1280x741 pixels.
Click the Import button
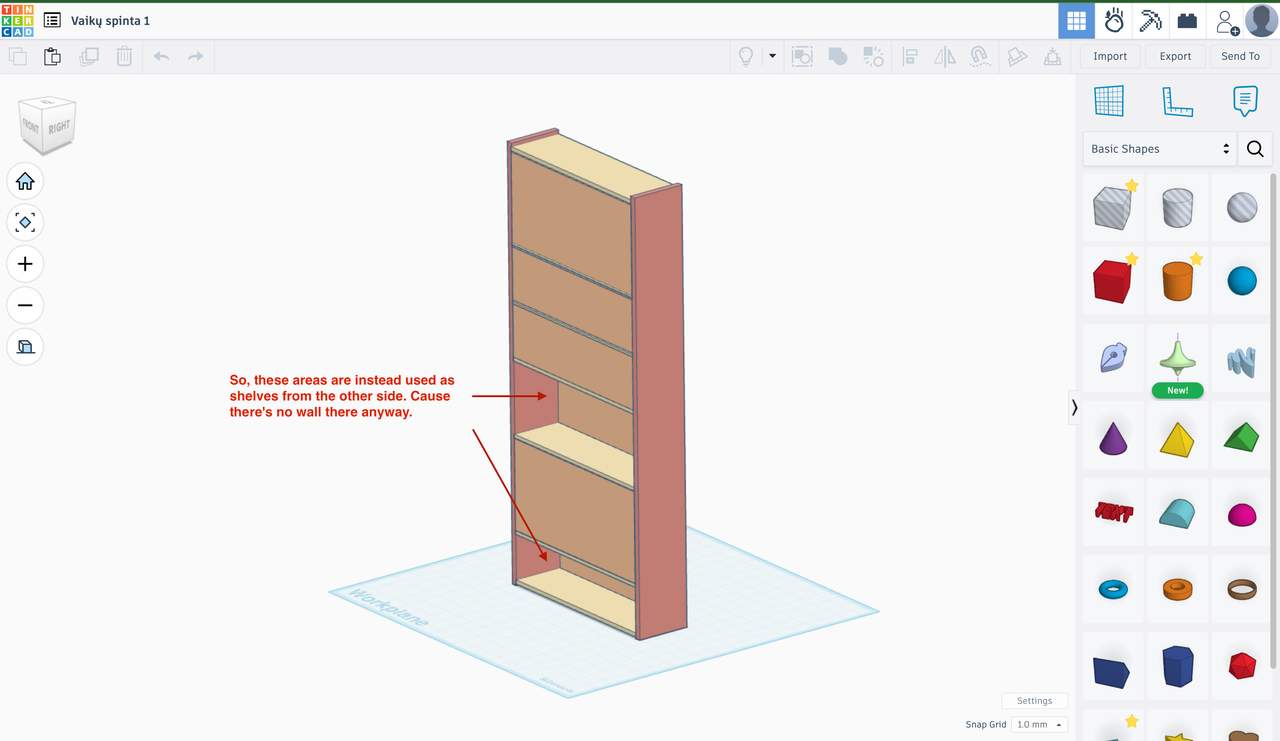click(1110, 57)
